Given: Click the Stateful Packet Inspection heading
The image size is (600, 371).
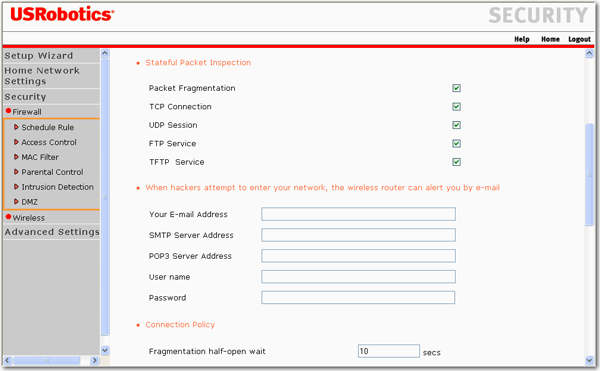Looking at the screenshot, I should click(198, 62).
